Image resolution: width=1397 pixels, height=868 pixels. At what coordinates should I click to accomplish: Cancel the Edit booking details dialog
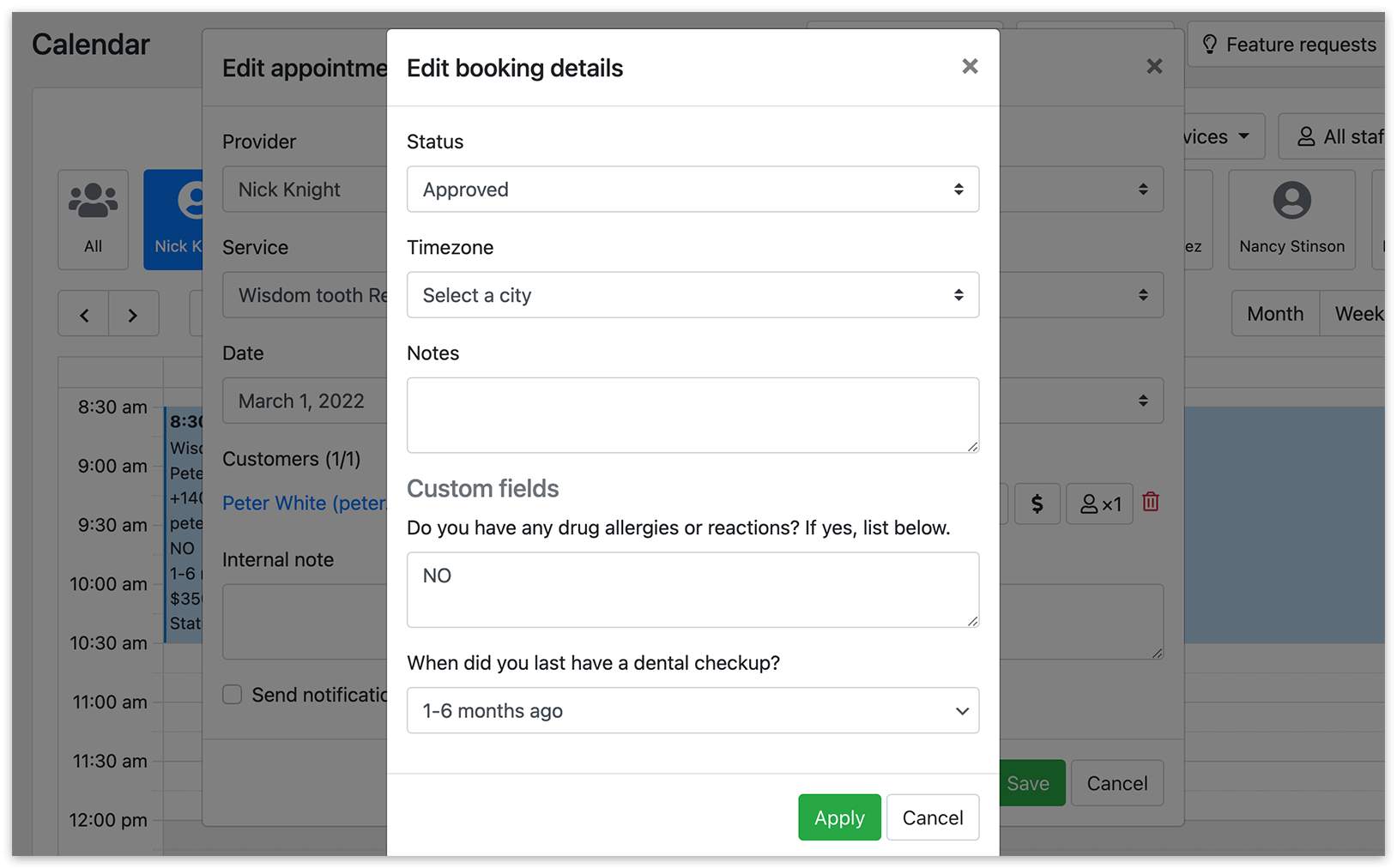(x=933, y=817)
